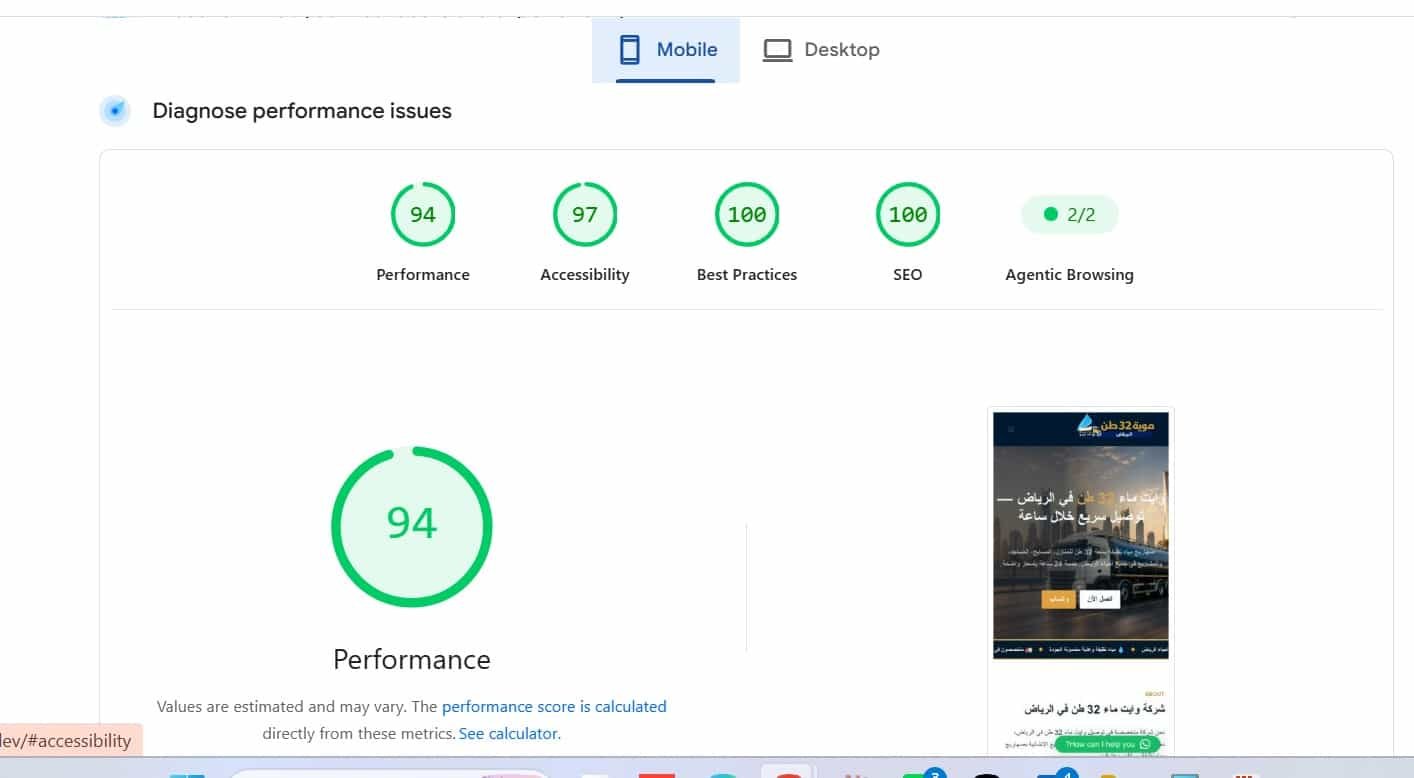The height and width of the screenshot is (778, 1414).
Task: Jump to the Performance score gauge showing 94
Action: coord(423,214)
